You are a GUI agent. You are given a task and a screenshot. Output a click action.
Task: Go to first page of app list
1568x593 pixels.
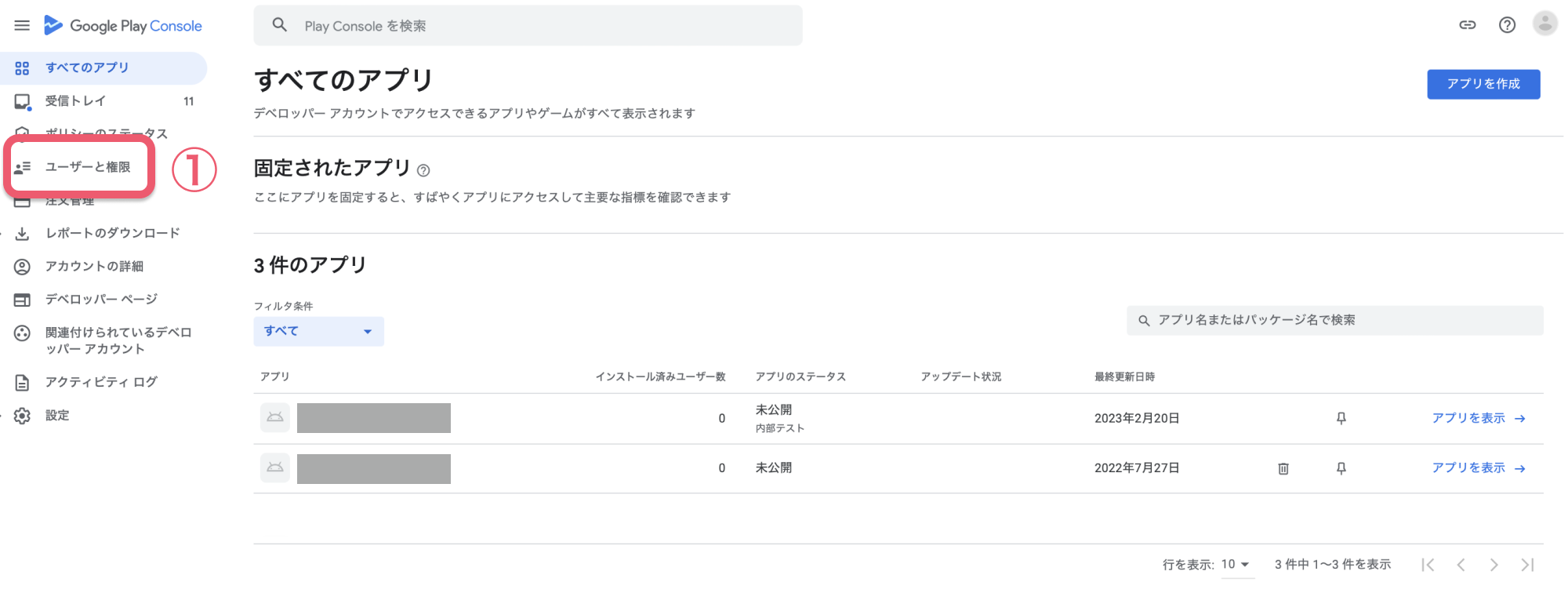point(1428,565)
